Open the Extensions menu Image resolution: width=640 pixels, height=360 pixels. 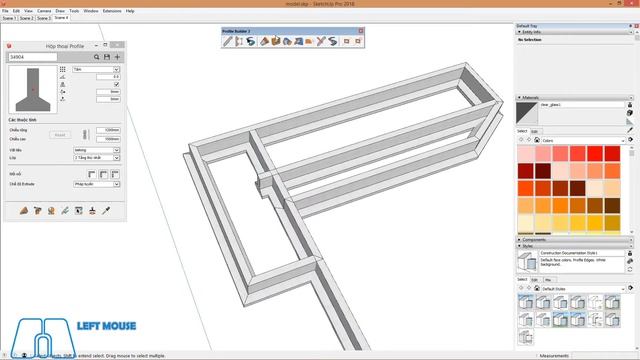click(112, 11)
